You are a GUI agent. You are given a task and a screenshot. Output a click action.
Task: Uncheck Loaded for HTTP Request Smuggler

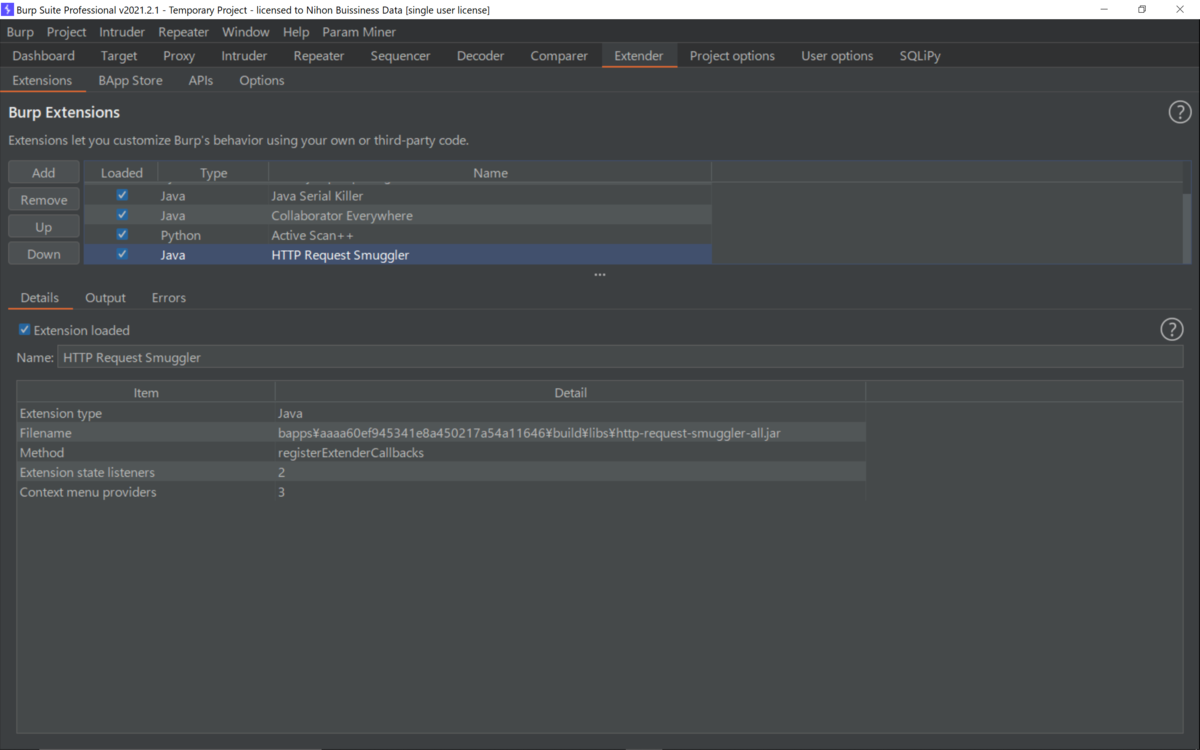[x=122, y=254]
